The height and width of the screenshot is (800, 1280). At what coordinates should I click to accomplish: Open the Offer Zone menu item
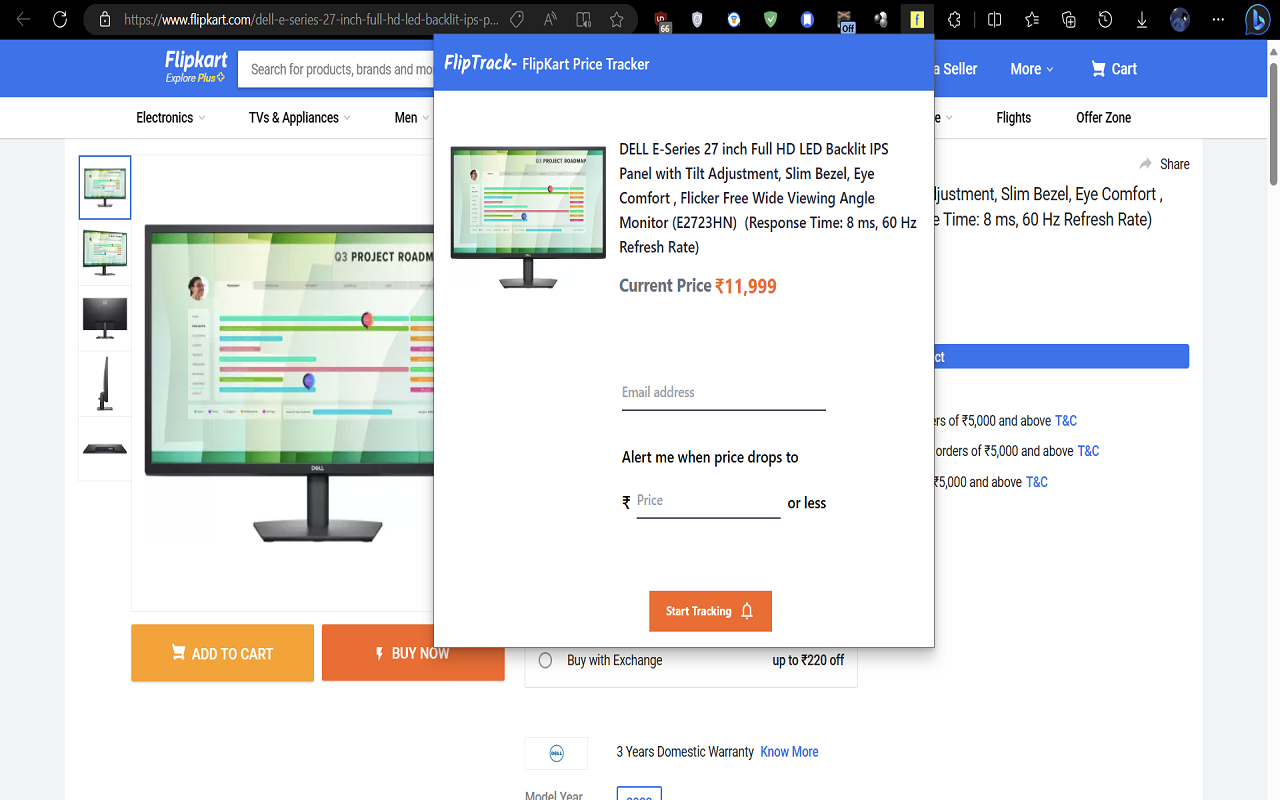[1103, 118]
